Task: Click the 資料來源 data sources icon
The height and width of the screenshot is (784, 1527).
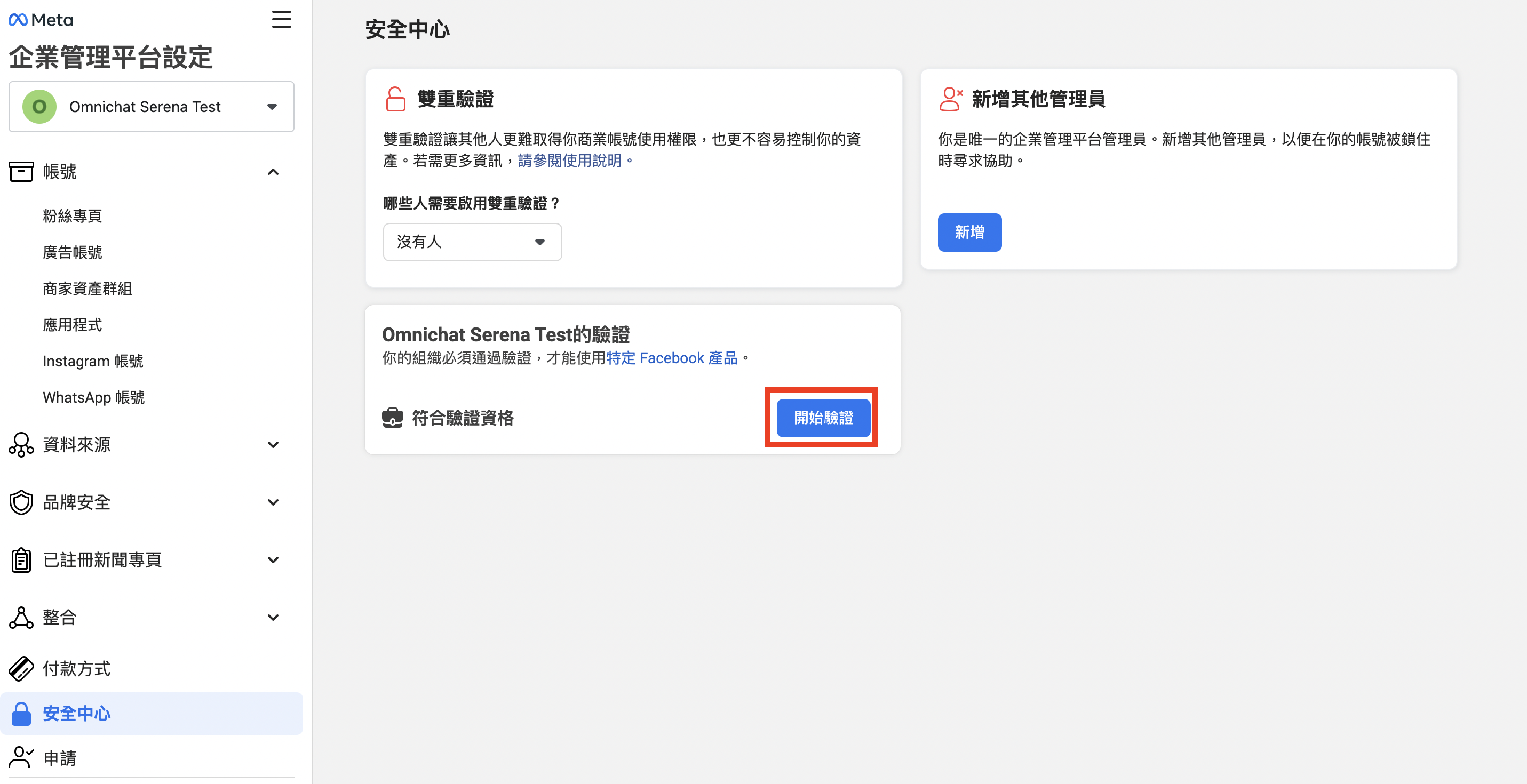Action: tap(21, 444)
